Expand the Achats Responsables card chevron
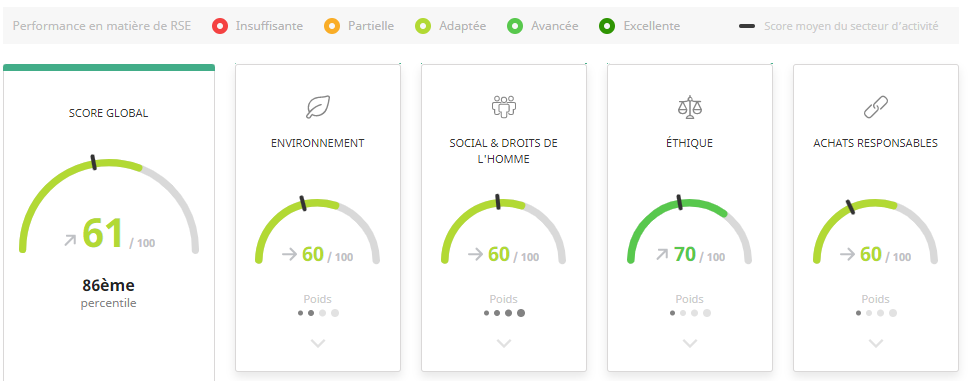This screenshot has width=969, height=381. (876, 343)
